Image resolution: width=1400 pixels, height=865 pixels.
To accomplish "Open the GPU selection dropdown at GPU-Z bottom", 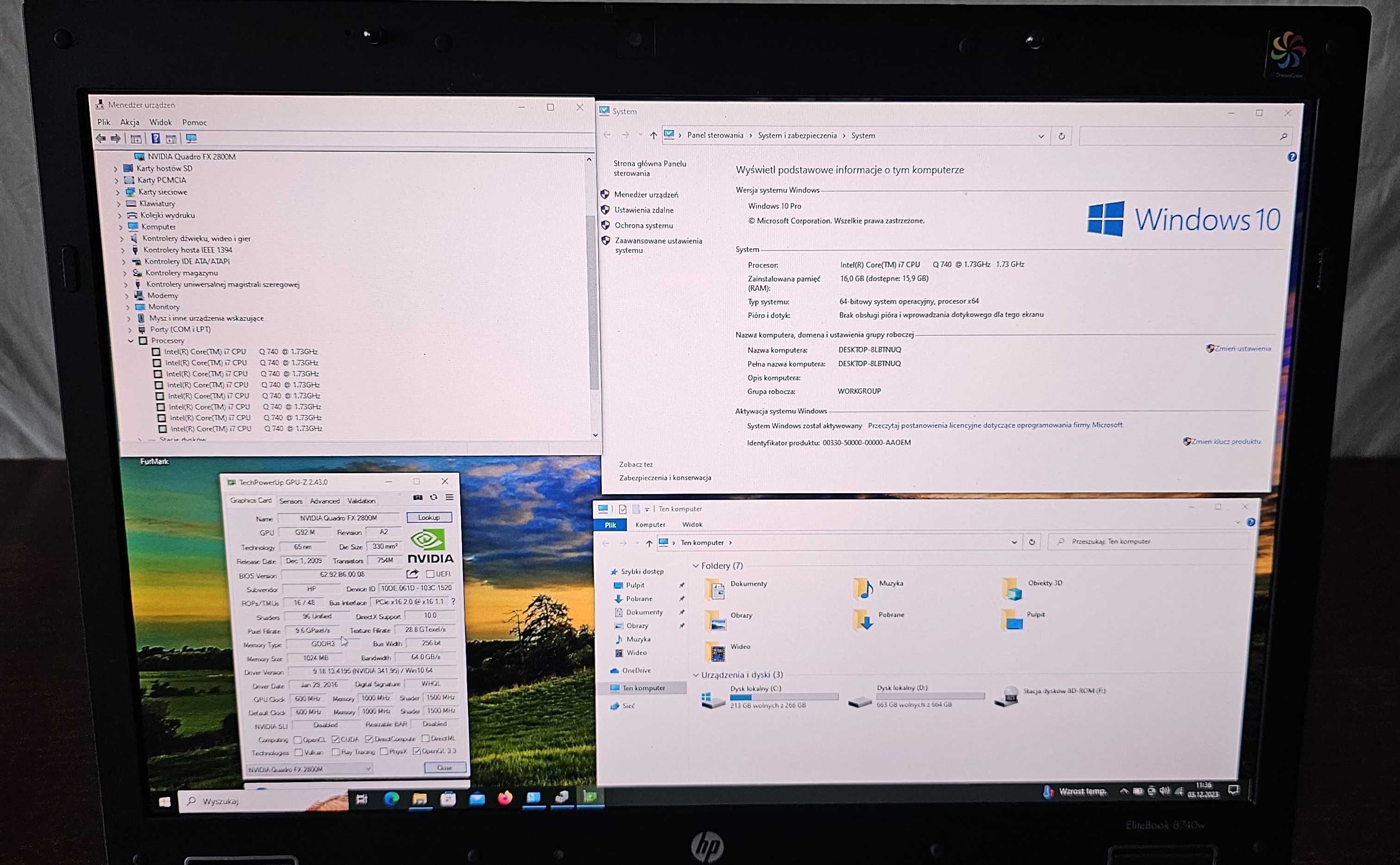I will click(309, 769).
